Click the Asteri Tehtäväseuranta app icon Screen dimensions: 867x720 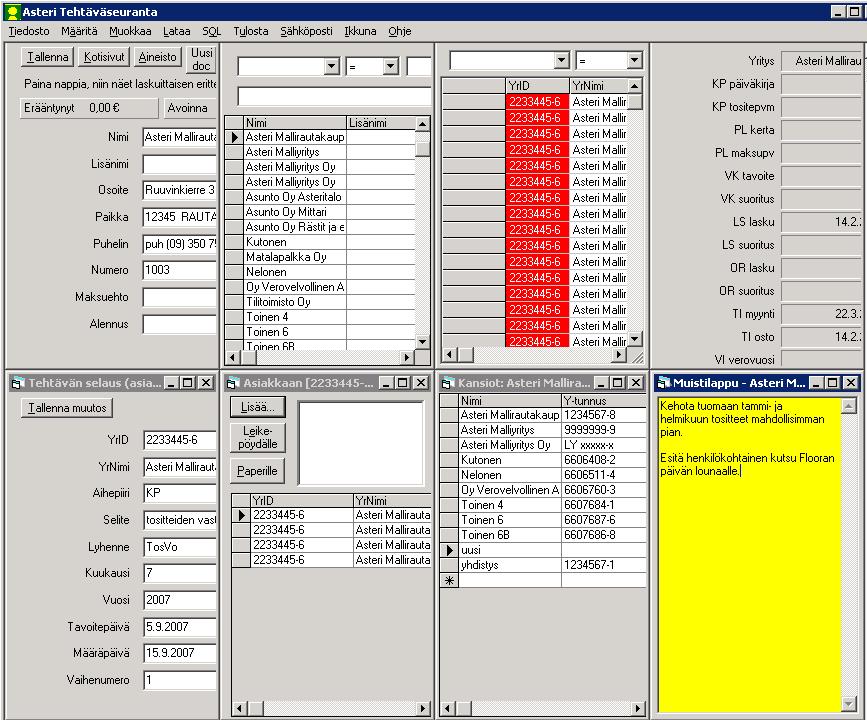[x=13, y=12]
